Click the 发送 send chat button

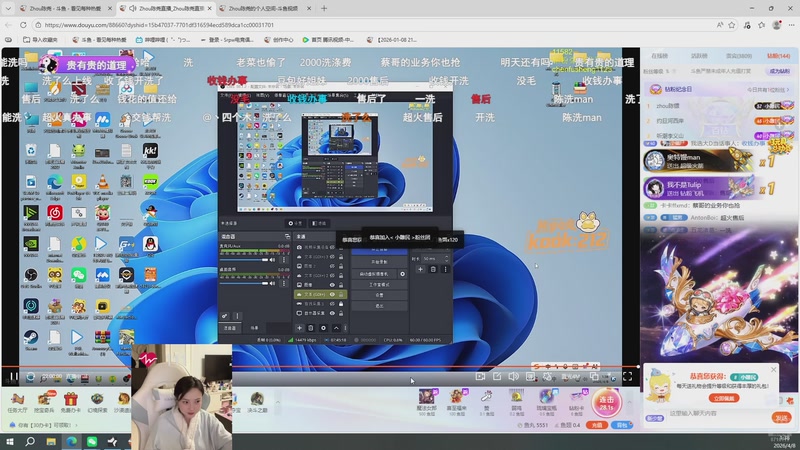(781, 418)
